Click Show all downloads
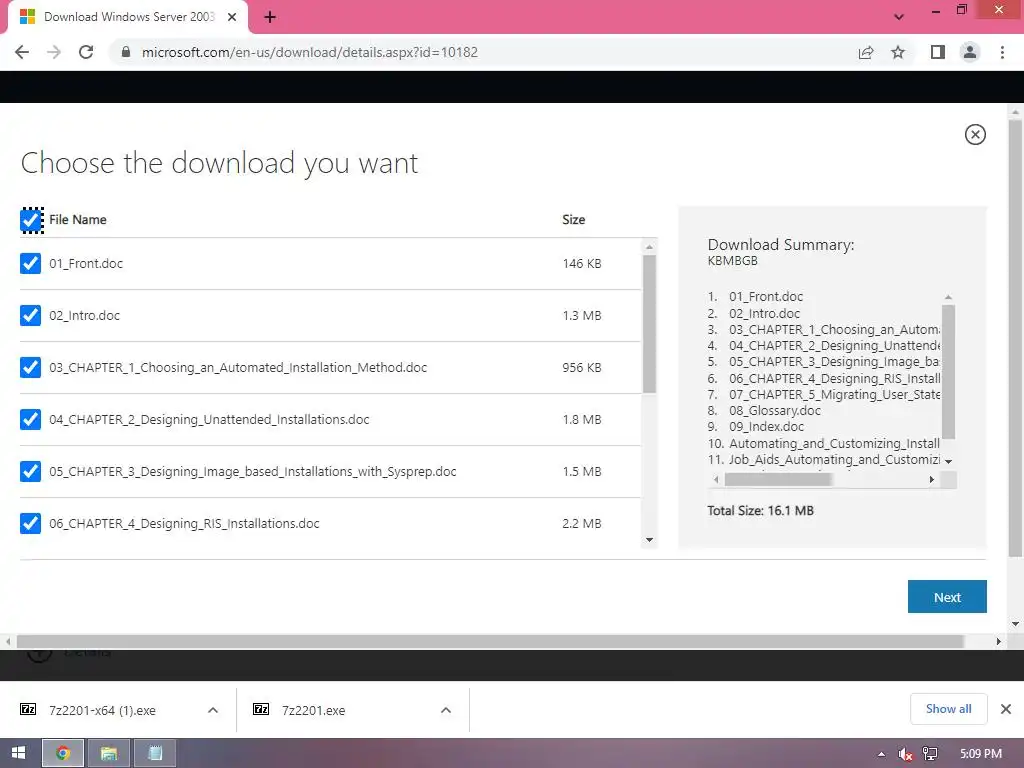This screenshot has height=768, width=1024. pos(948,709)
